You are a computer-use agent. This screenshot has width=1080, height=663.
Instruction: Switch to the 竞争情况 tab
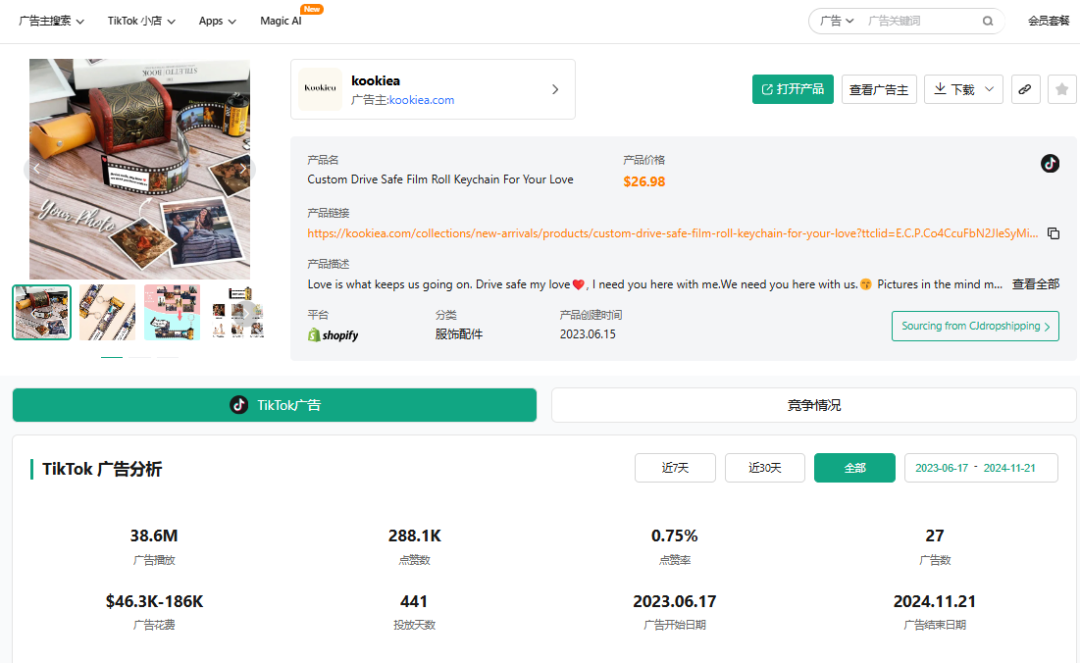click(x=813, y=405)
